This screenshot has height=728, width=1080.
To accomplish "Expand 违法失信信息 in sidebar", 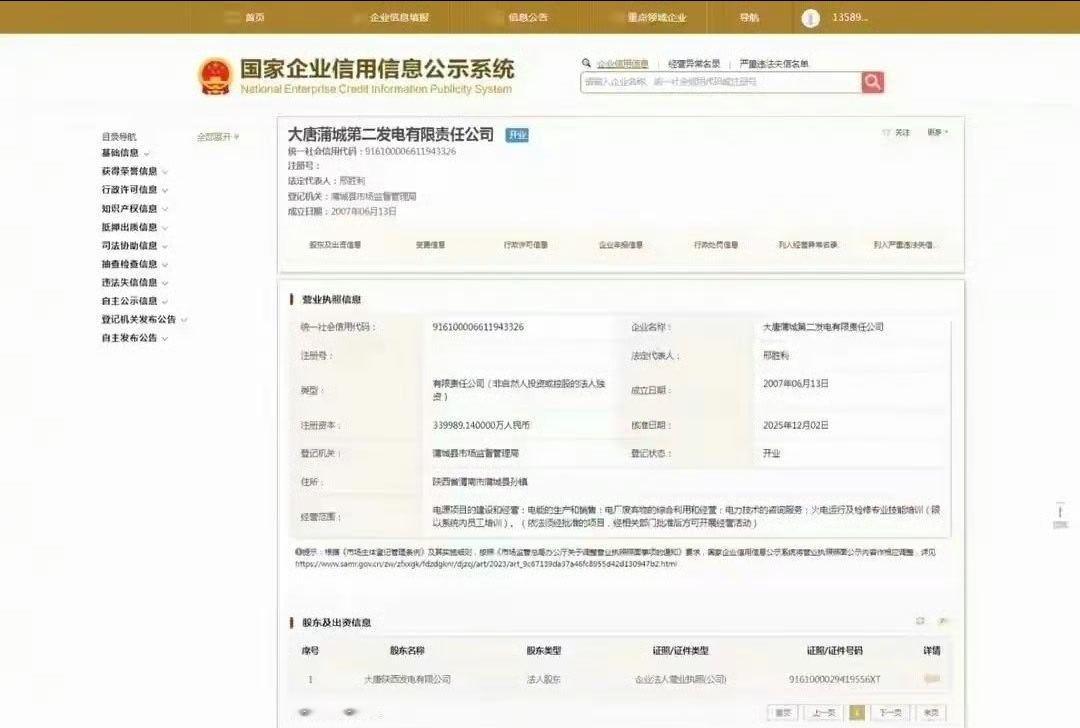I will pos(134,282).
